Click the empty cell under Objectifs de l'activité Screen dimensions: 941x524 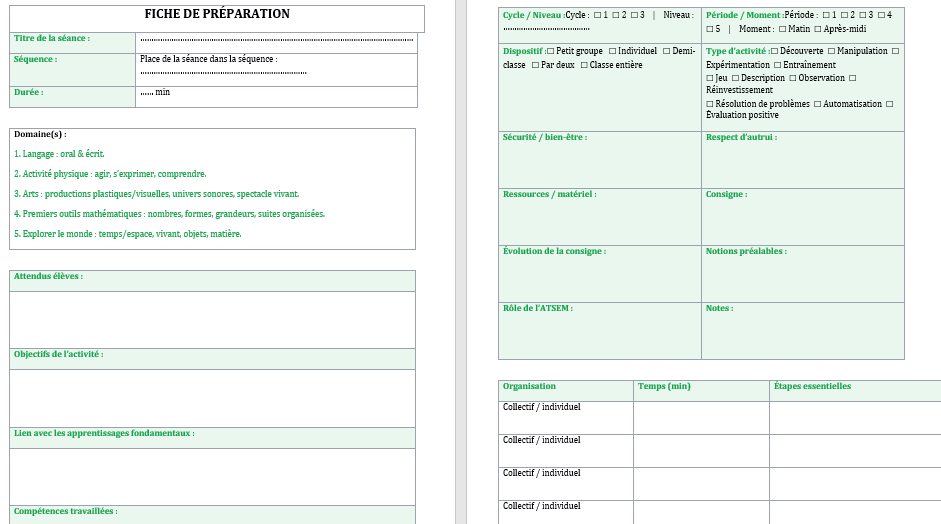tap(212, 398)
